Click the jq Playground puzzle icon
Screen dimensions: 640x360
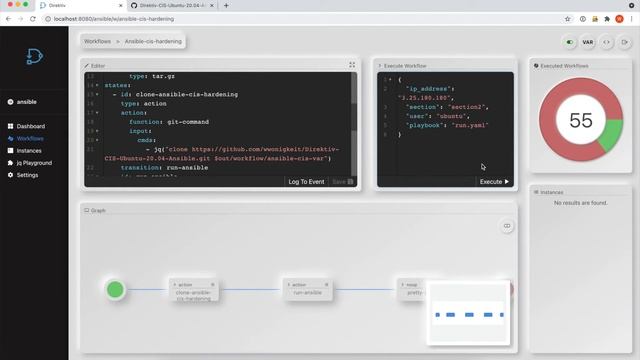click(x=11, y=163)
